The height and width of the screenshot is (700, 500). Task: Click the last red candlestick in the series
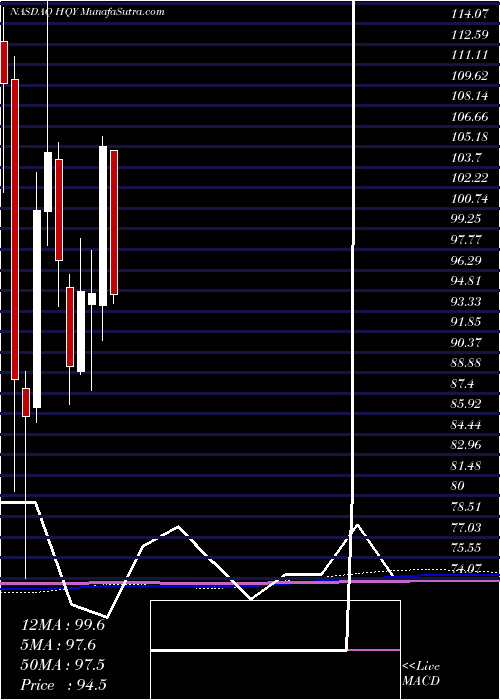click(x=114, y=222)
